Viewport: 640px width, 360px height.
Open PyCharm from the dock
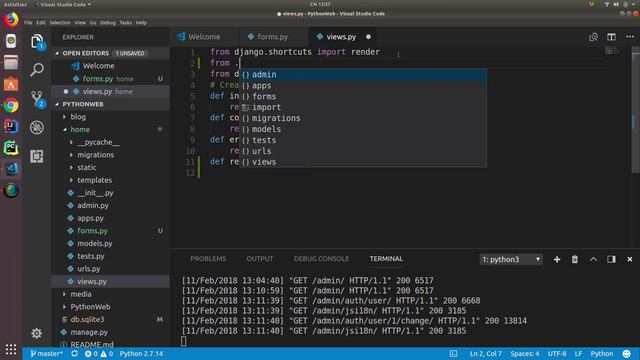11,148
